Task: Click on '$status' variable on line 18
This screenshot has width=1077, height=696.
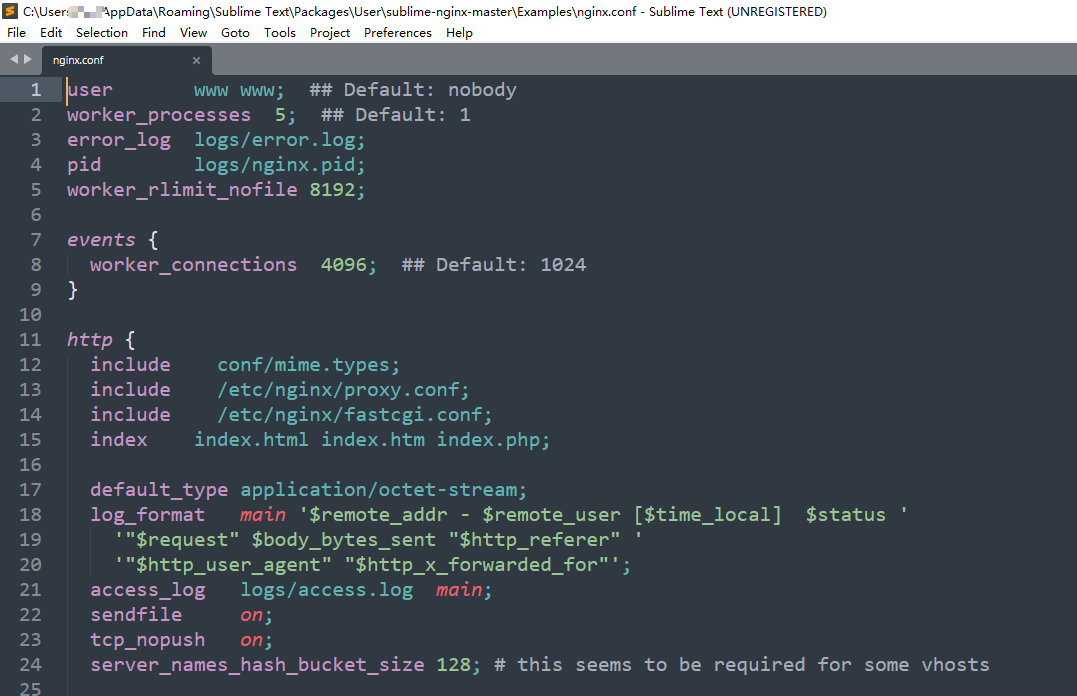Action: (x=846, y=515)
